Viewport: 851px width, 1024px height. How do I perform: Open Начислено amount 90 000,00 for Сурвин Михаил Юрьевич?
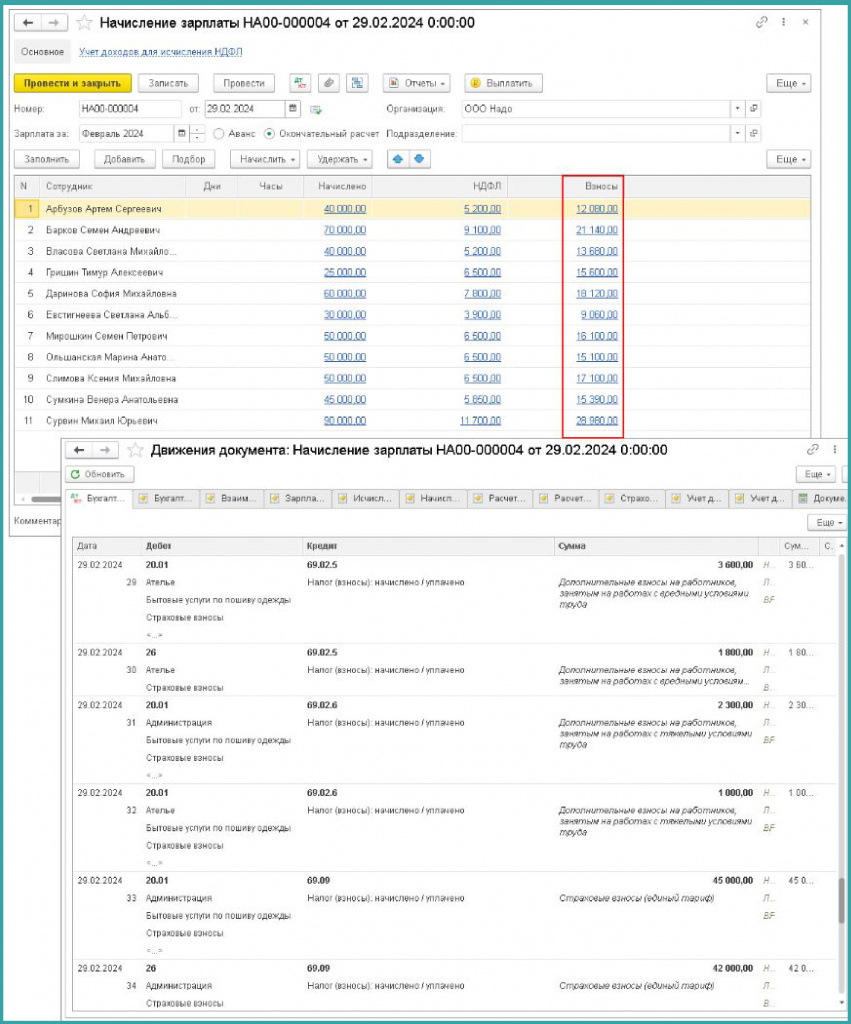(x=345, y=421)
